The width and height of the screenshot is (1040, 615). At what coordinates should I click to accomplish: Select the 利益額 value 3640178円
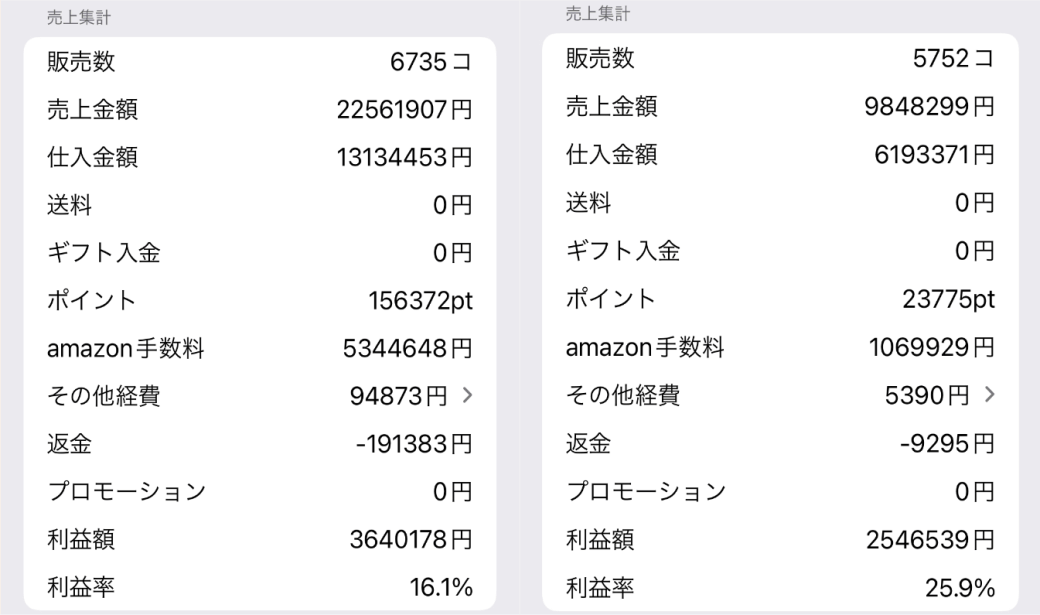[x=411, y=539]
